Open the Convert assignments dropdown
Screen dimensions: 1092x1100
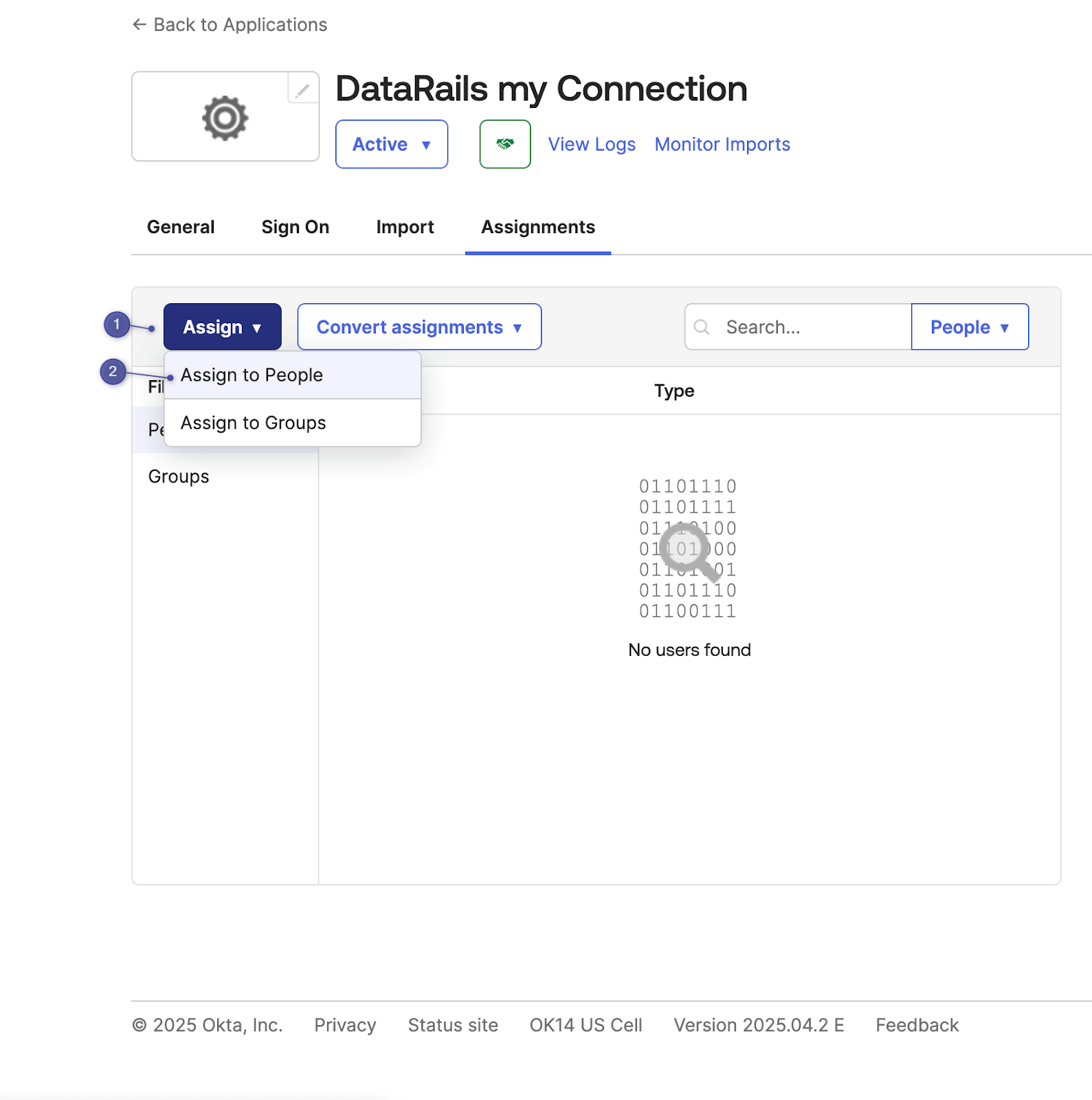click(x=419, y=327)
